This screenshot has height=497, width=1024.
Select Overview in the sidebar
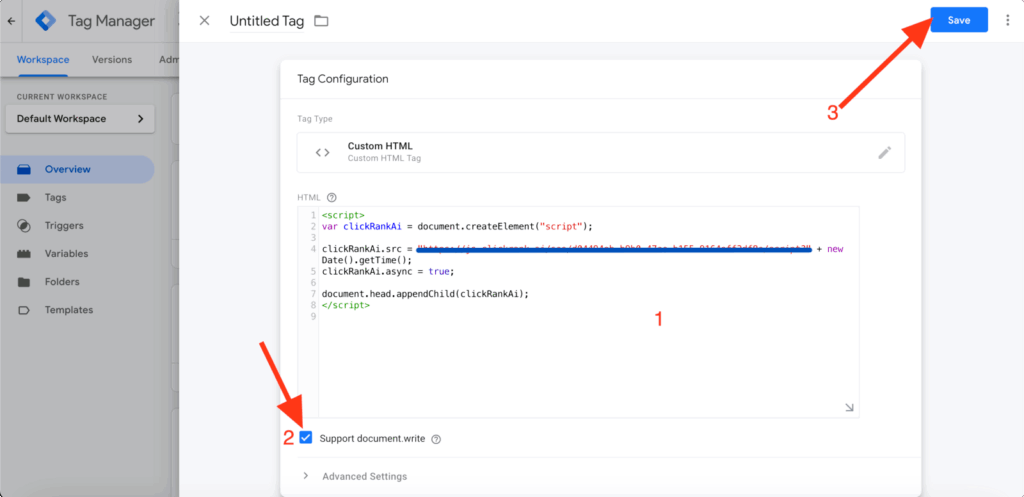pos(77,169)
